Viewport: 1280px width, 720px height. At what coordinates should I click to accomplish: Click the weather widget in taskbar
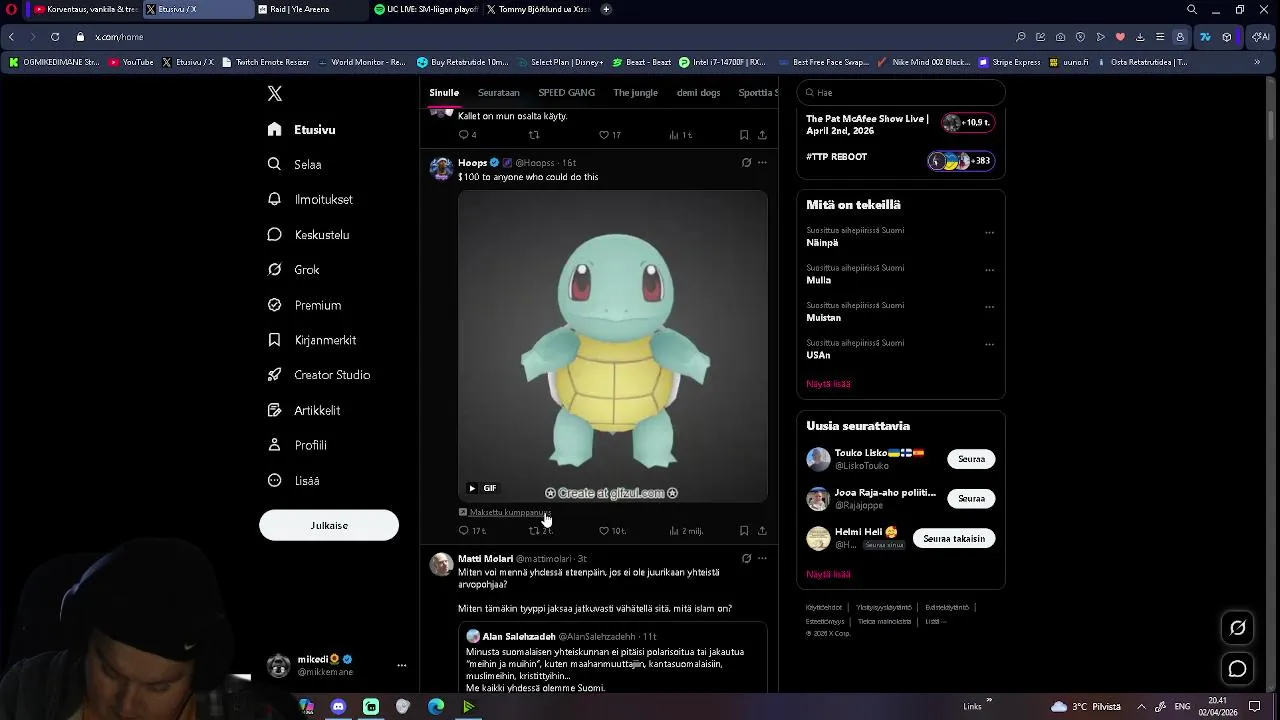coord(1085,707)
